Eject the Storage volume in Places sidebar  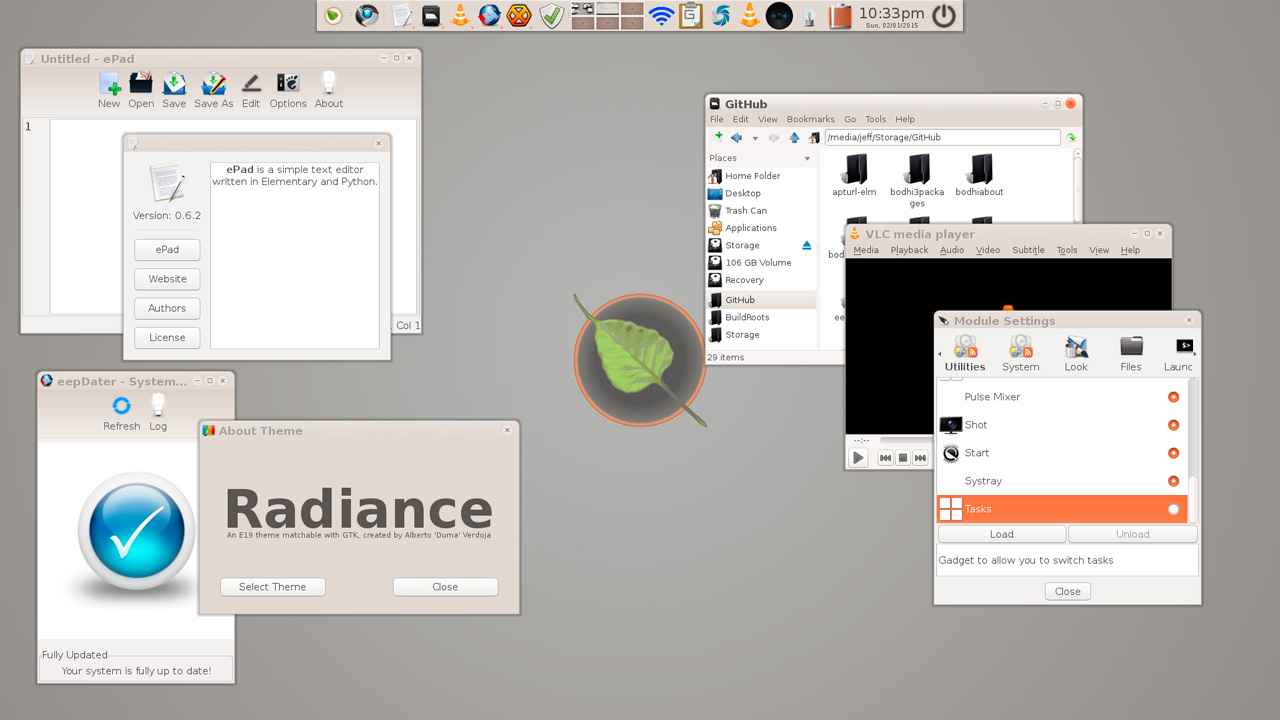click(807, 245)
